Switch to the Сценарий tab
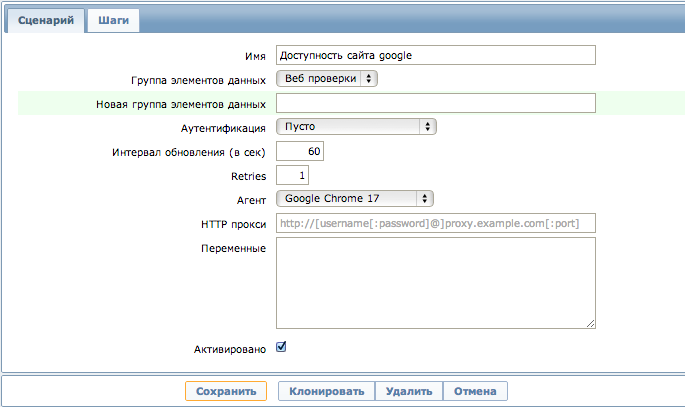The image size is (685, 407). [45, 21]
